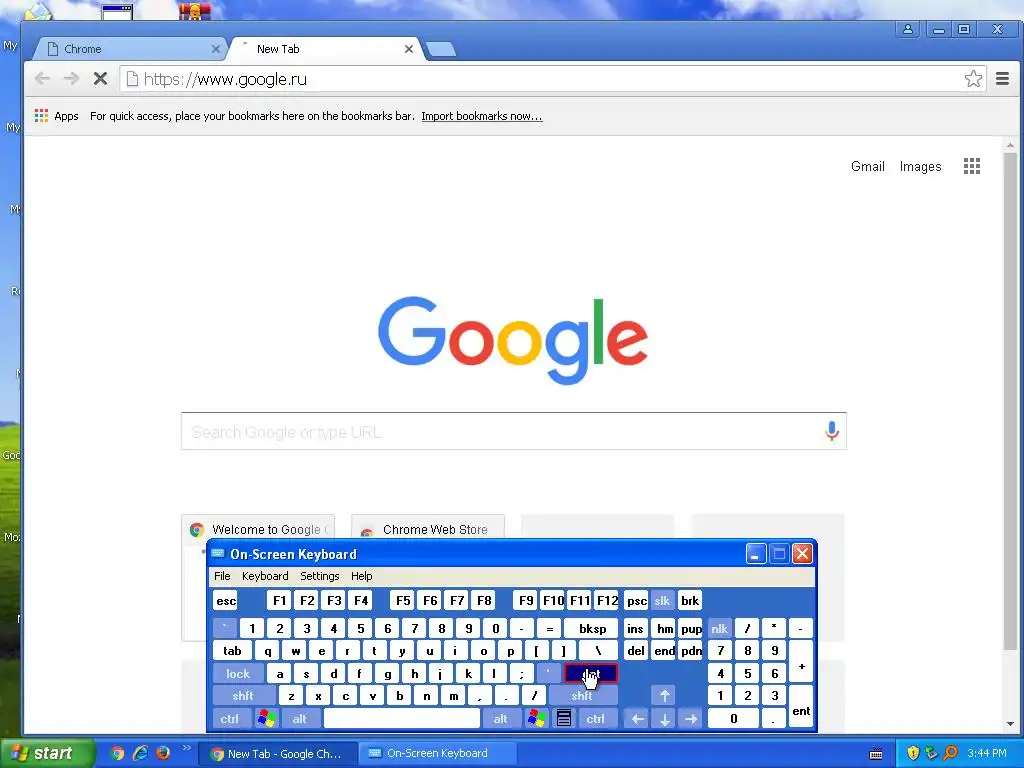Click the del key on on-screen keyboard
The height and width of the screenshot is (768, 1024).
pyautogui.click(x=635, y=650)
